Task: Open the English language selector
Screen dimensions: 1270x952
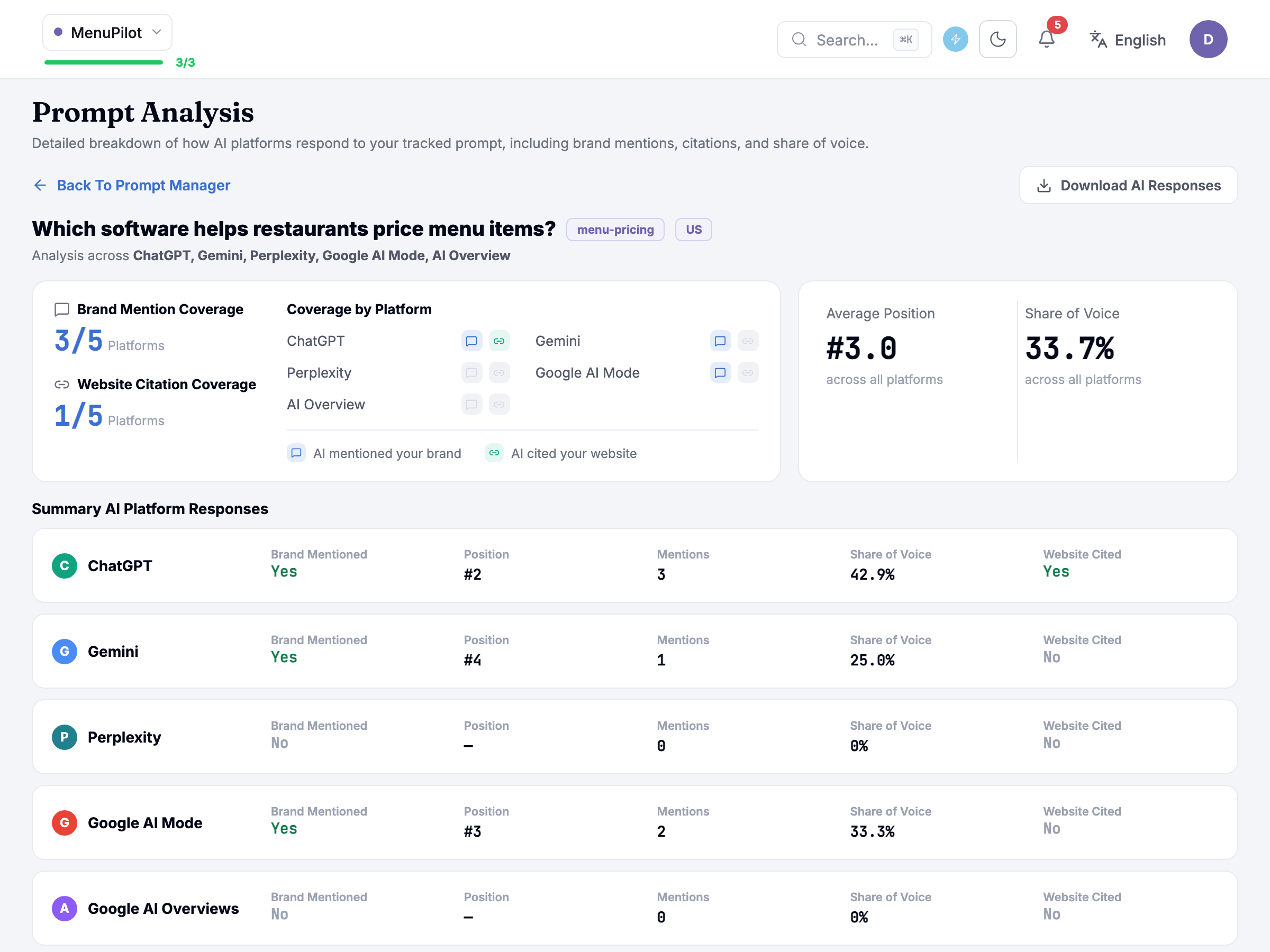Action: click(1128, 40)
